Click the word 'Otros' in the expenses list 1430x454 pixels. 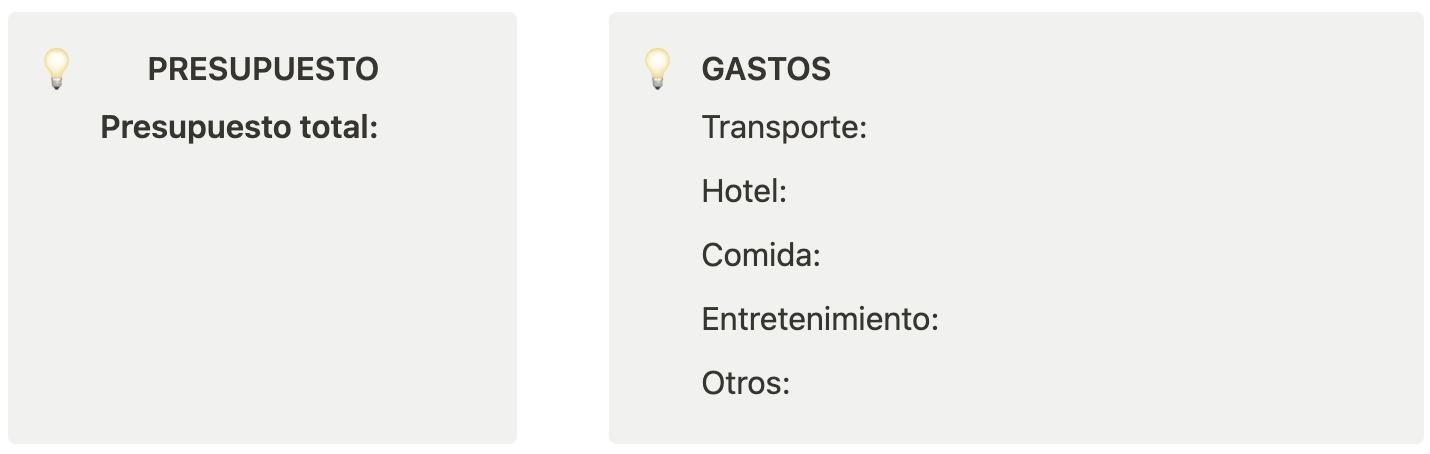[x=741, y=384]
